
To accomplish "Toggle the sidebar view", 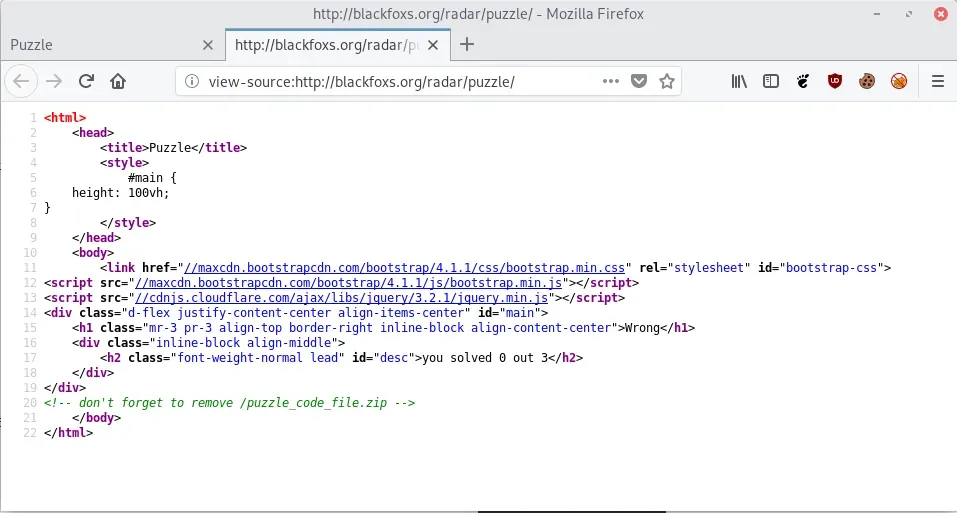I will (771, 81).
